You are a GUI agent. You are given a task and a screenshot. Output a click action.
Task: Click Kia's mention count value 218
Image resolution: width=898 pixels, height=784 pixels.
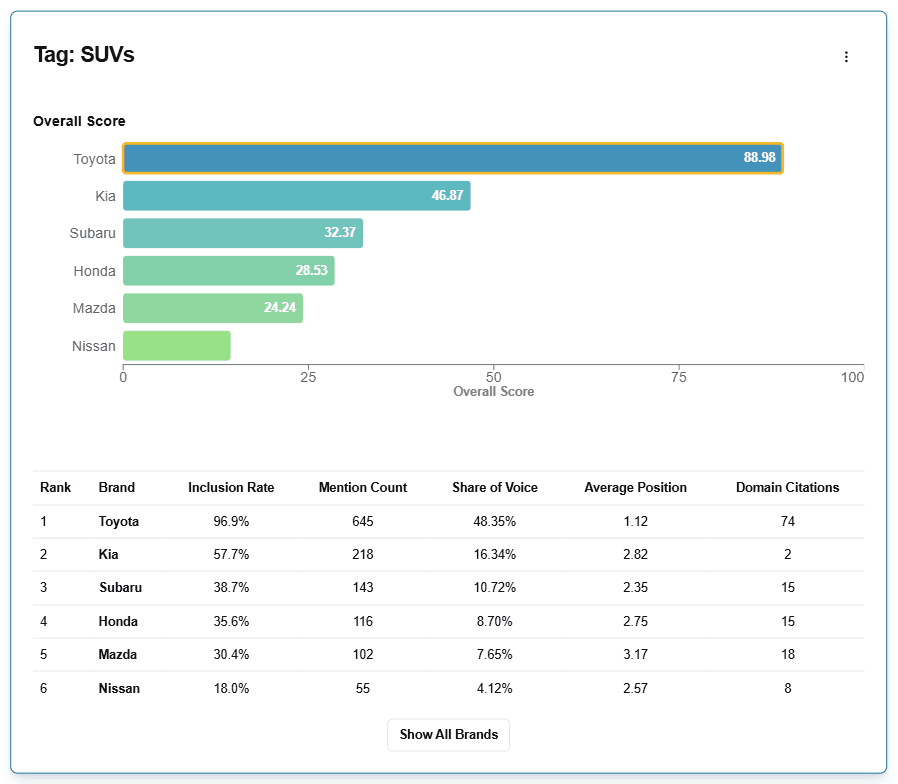[363, 554]
